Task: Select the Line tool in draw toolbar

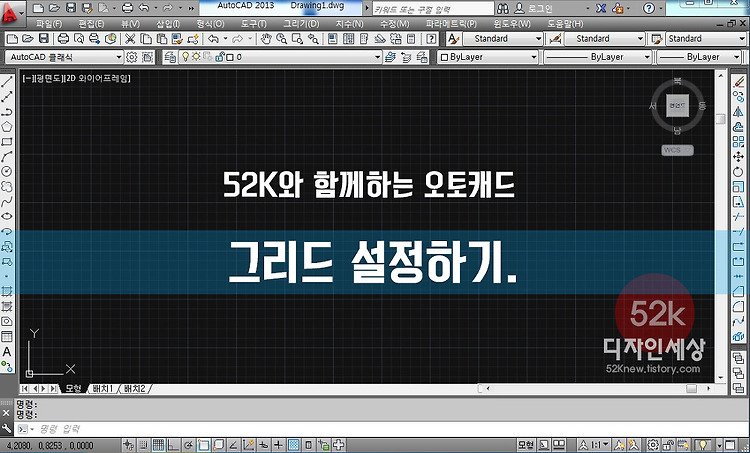Action: (x=7, y=81)
